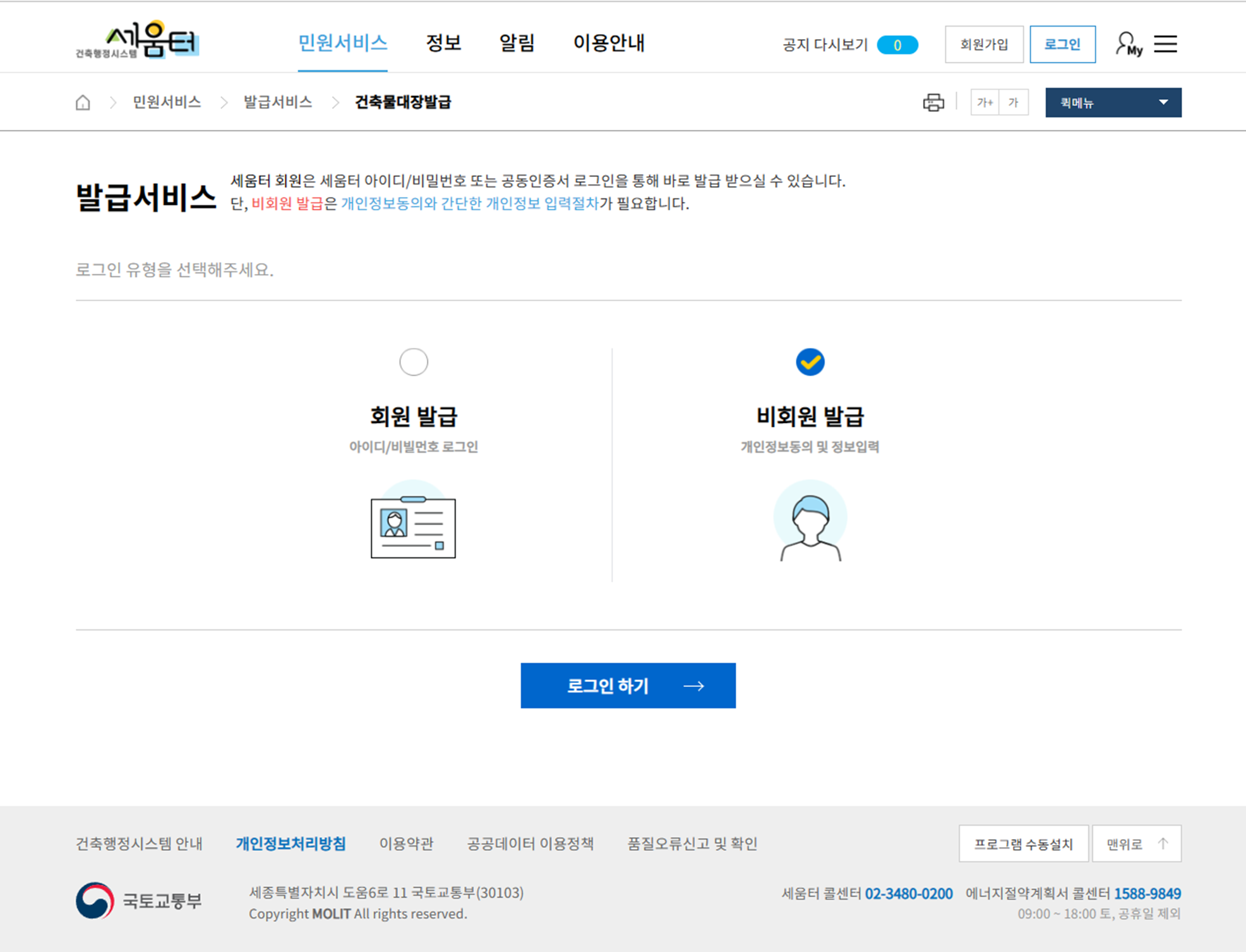Open the 이용안내 menu

[x=608, y=43]
